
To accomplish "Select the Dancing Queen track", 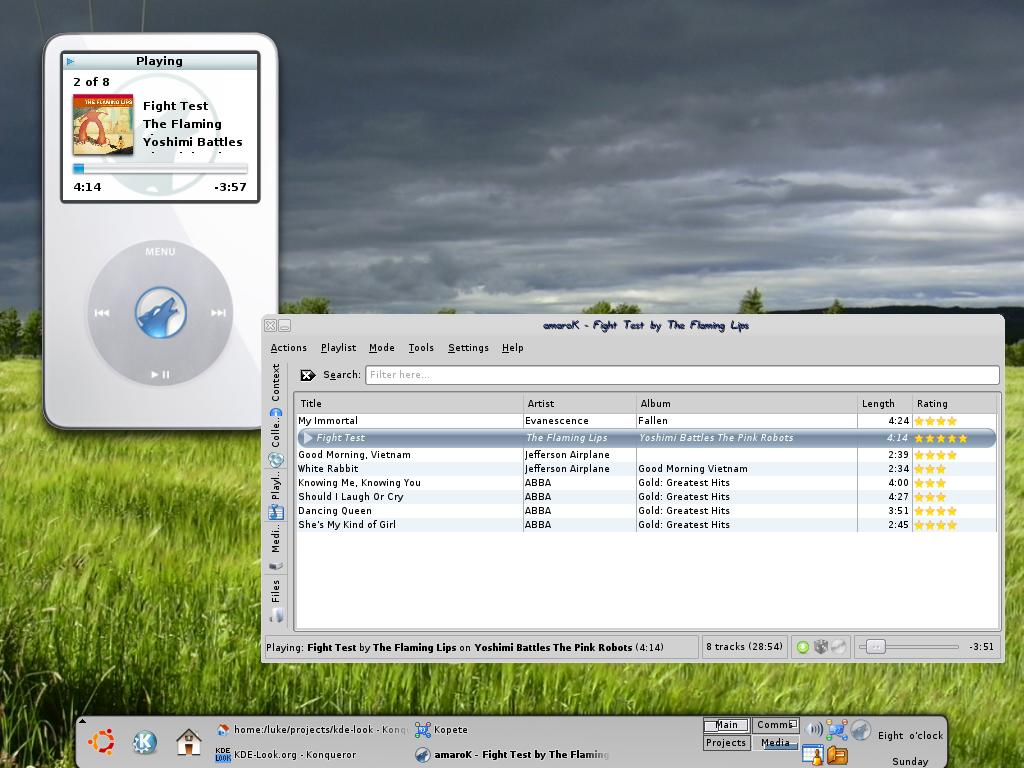I will 646,511.
